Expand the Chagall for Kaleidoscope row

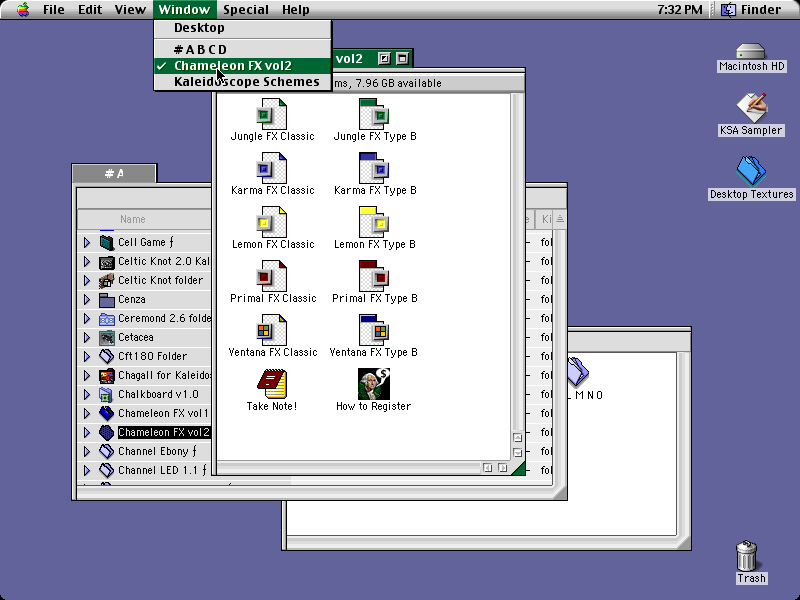87,376
